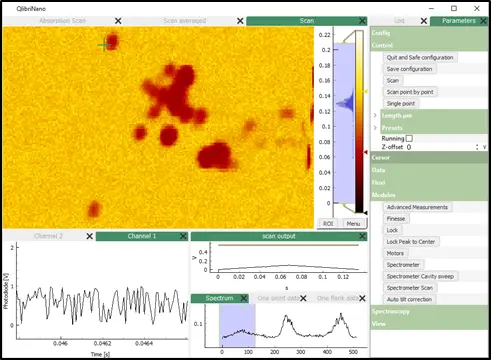Close the Spectrum tab
Image resolution: width=491 pixels, height=360 pixels.
pos(244,298)
